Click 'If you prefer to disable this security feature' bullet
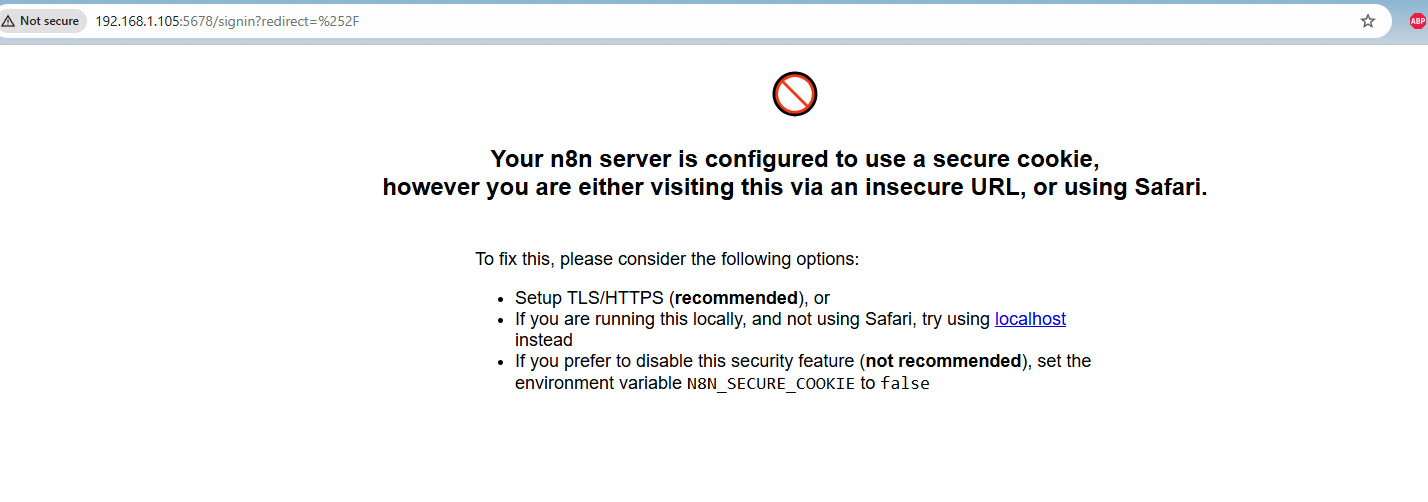The width and height of the screenshot is (1428, 502). [x=803, y=371]
